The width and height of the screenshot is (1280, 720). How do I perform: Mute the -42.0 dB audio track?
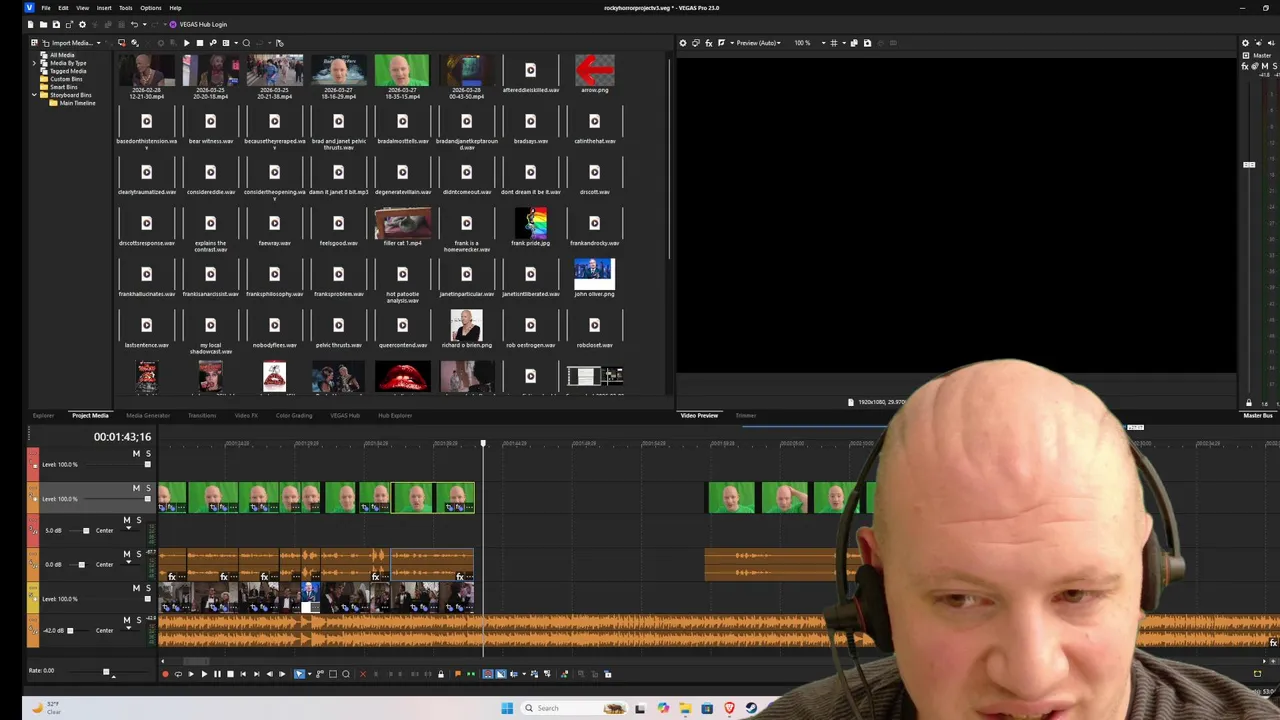[126, 621]
